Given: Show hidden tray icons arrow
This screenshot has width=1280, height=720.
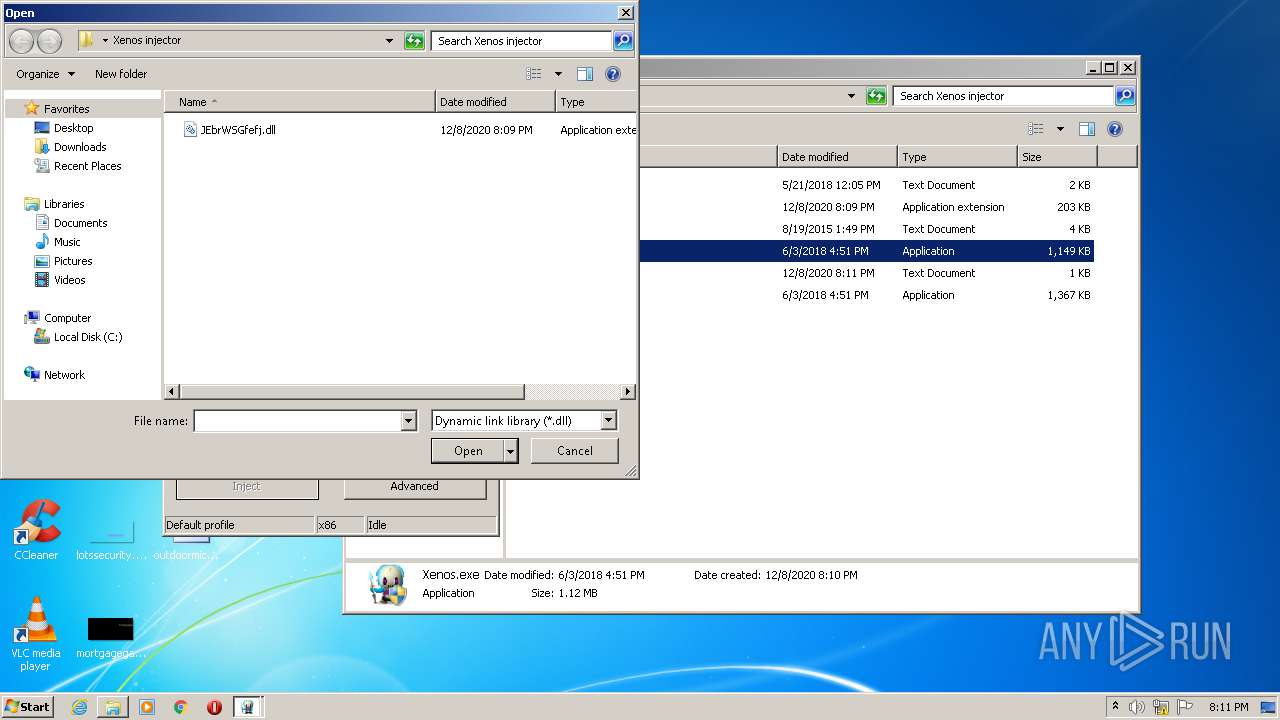Looking at the screenshot, I should point(1115,707).
